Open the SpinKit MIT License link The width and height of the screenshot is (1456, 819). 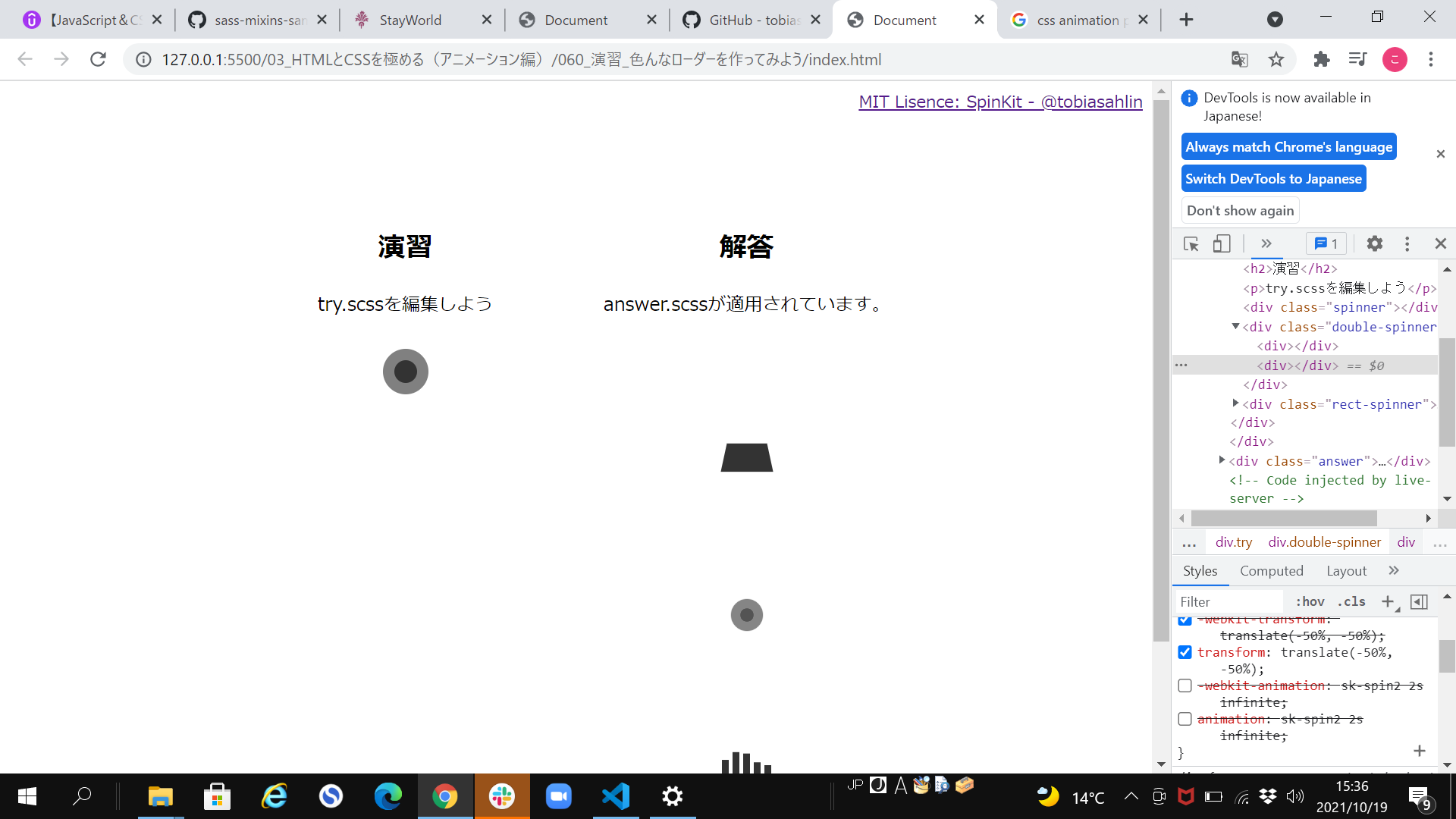coord(999,102)
